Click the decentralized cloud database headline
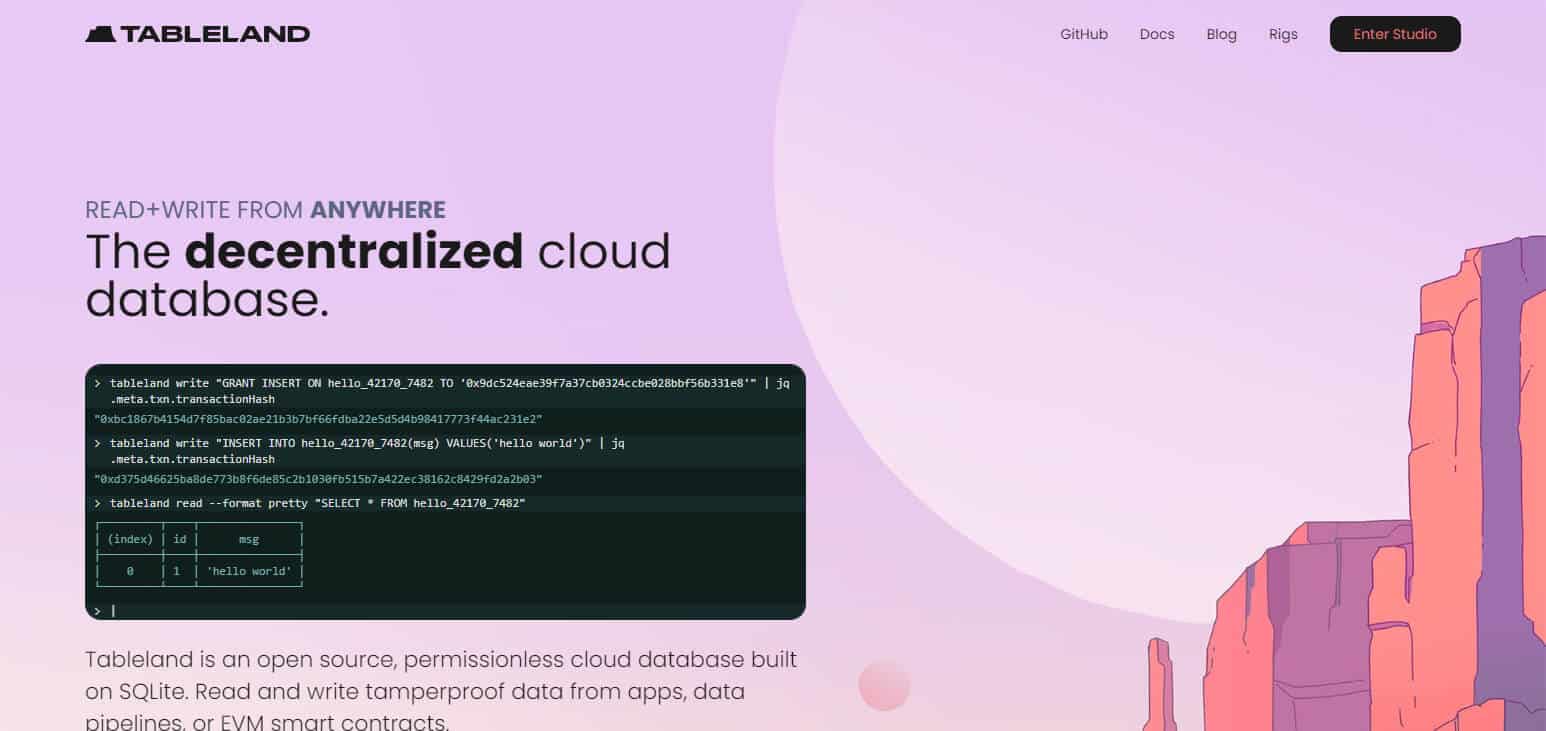Image resolution: width=1546 pixels, height=731 pixels. pyautogui.click(x=378, y=275)
